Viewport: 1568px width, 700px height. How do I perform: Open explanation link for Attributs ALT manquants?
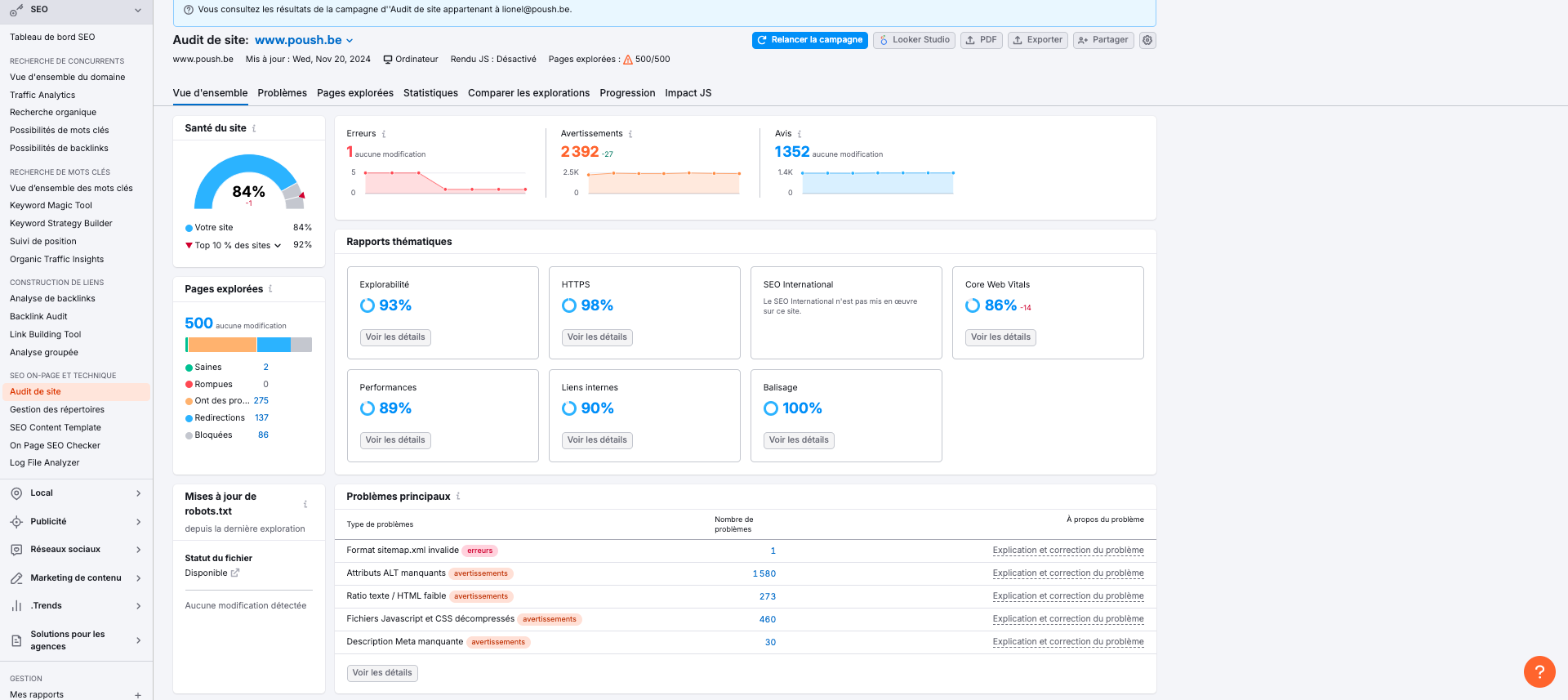point(1067,573)
